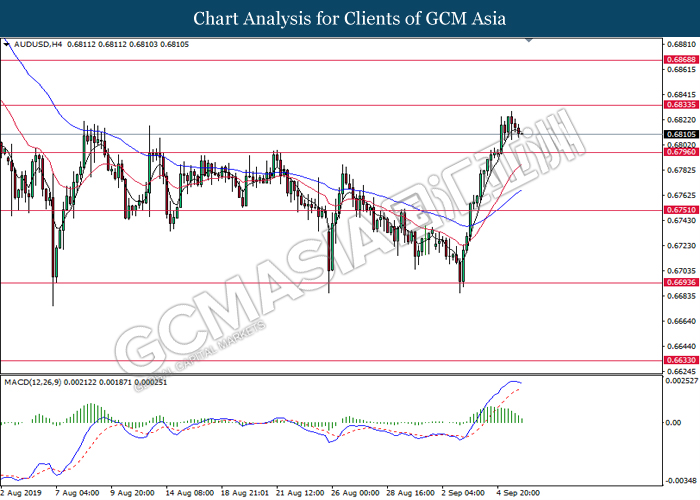Click the red 0.67960 price level tag
Screen dimensions: 700x500
(x=681, y=152)
